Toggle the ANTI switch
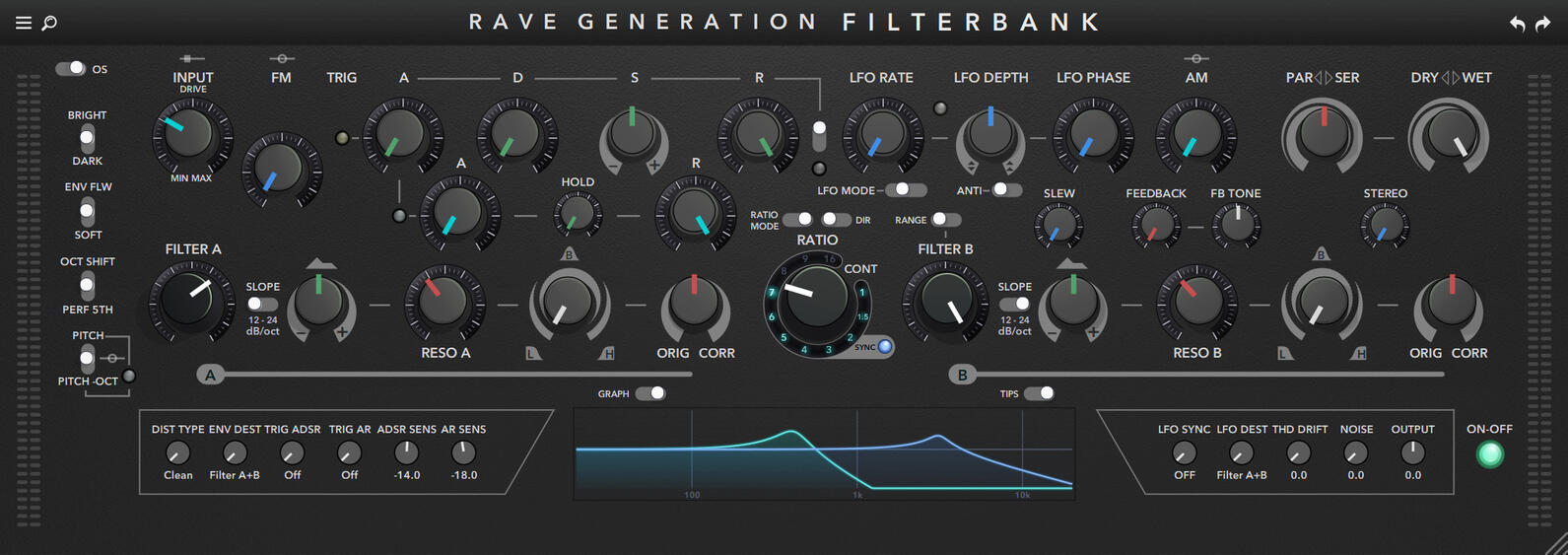Viewport: 1568px width, 555px height. pos(1006,189)
